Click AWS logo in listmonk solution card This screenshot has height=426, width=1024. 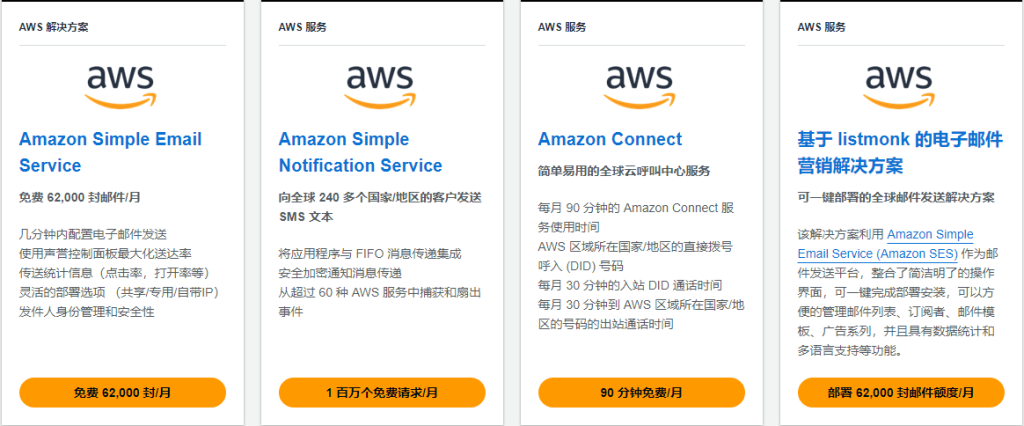[899, 84]
